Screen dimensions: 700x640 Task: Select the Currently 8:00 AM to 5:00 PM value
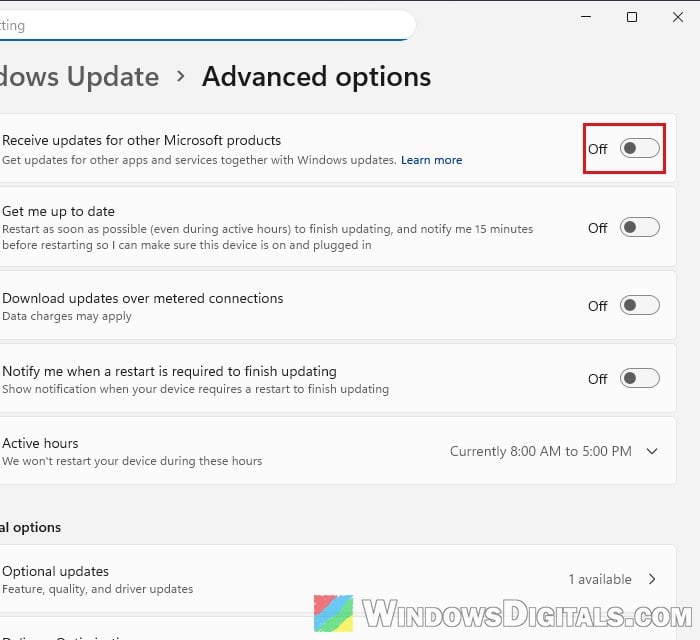[x=541, y=451]
